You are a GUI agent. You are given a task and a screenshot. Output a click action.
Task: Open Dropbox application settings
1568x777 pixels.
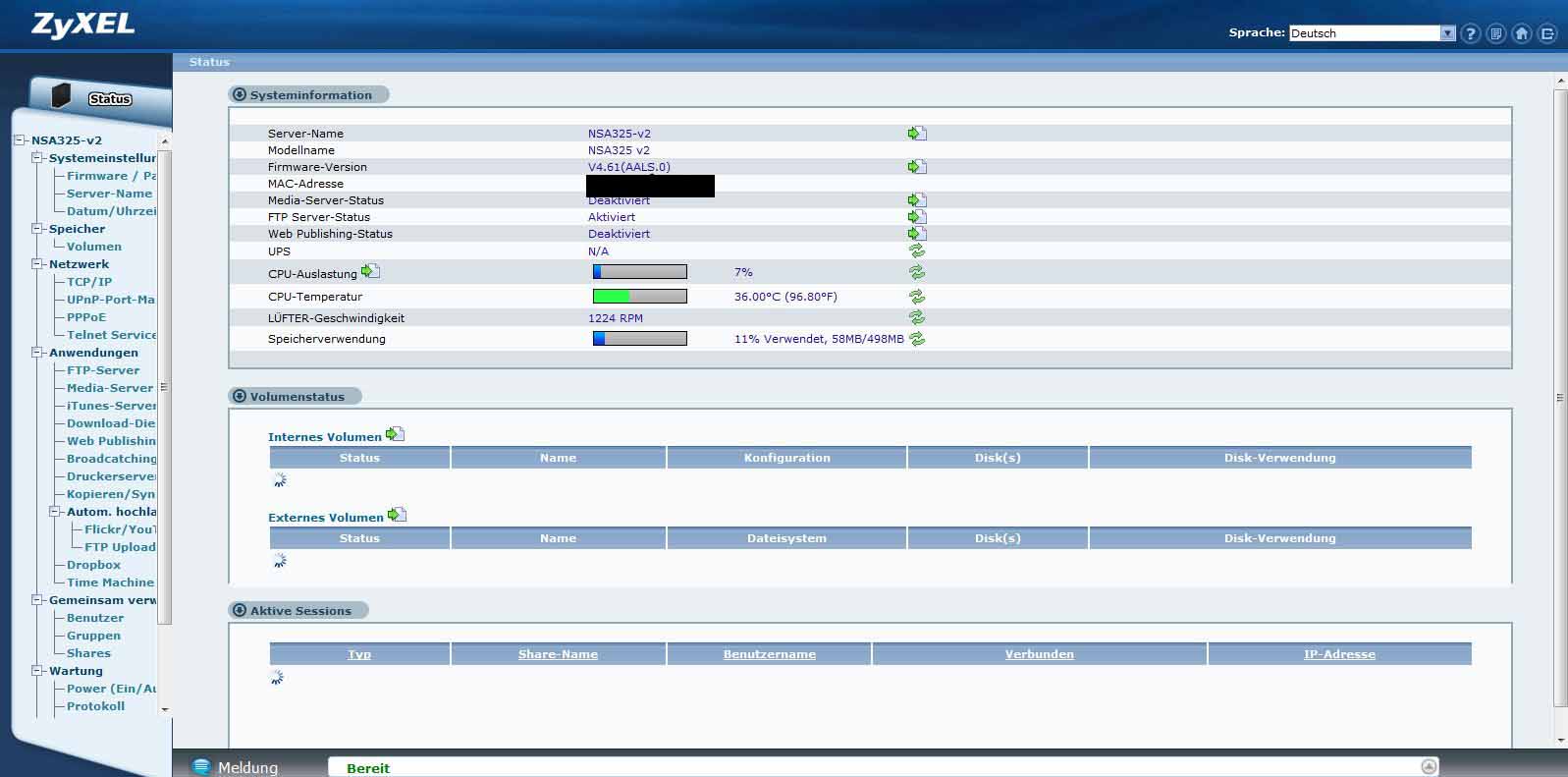pyautogui.click(x=93, y=565)
